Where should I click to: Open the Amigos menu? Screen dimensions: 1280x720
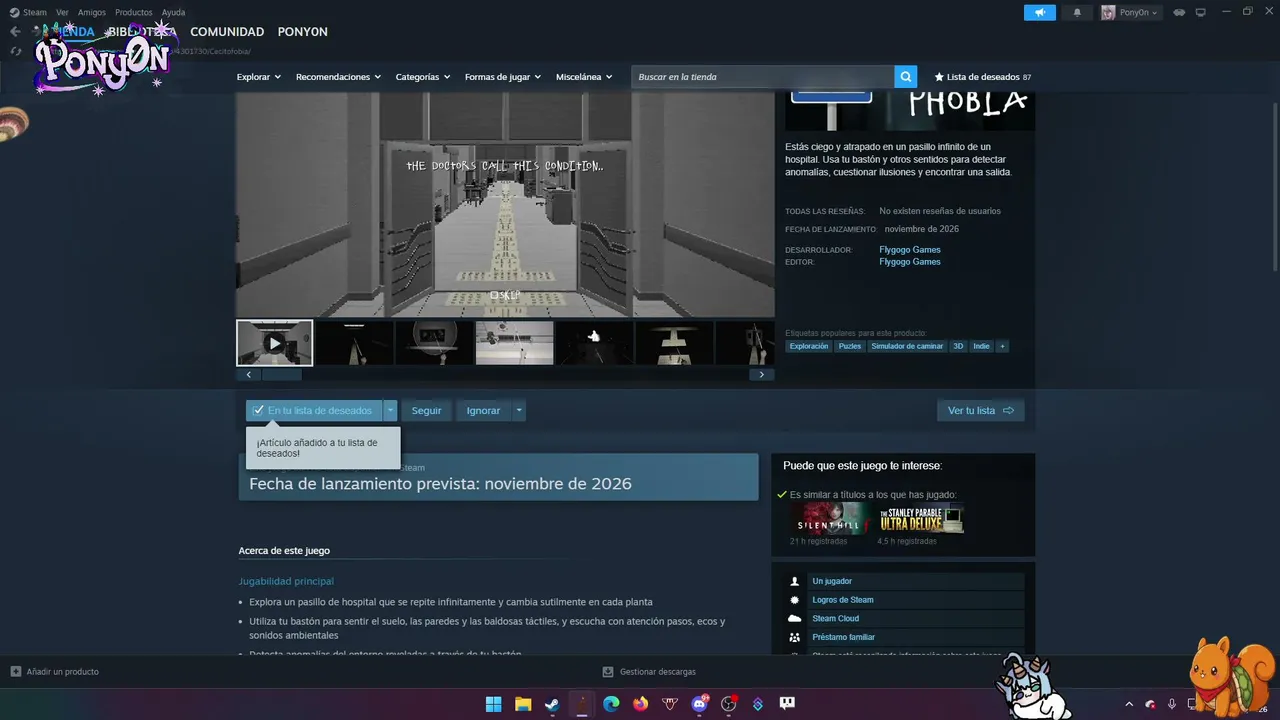click(92, 12)
